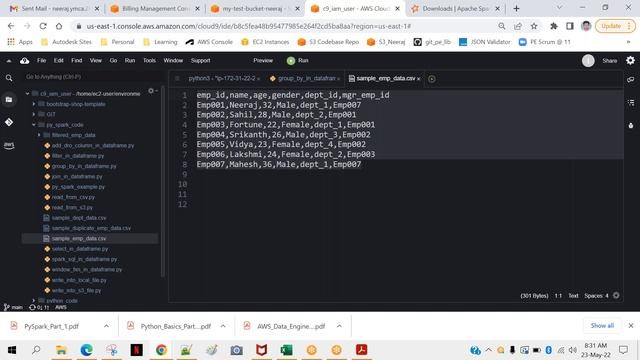640x360 pixels.
Task: Click Show all downloads
Action: pyautogui.click(x=602, y=326)
